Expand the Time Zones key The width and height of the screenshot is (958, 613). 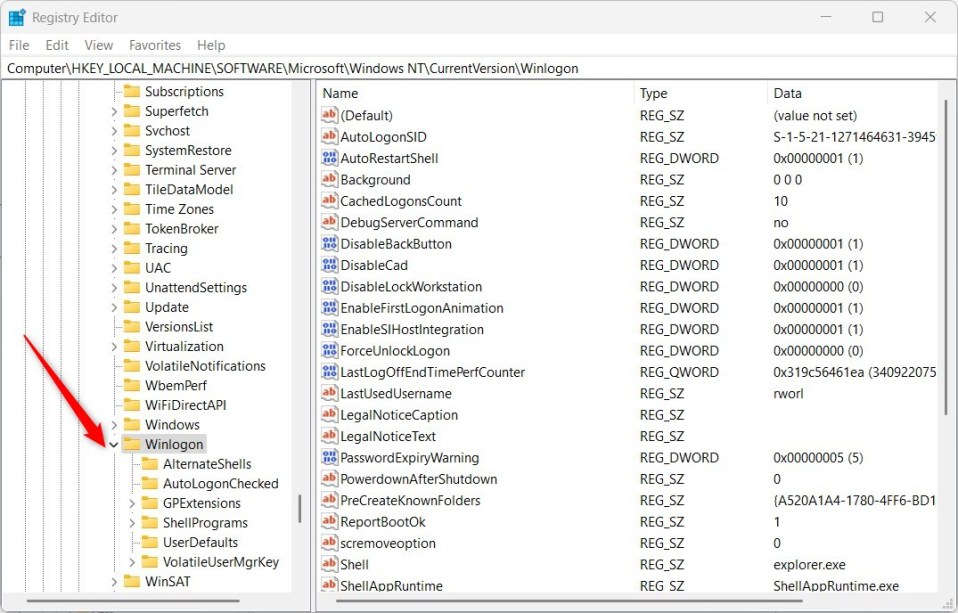coord(114,209)
